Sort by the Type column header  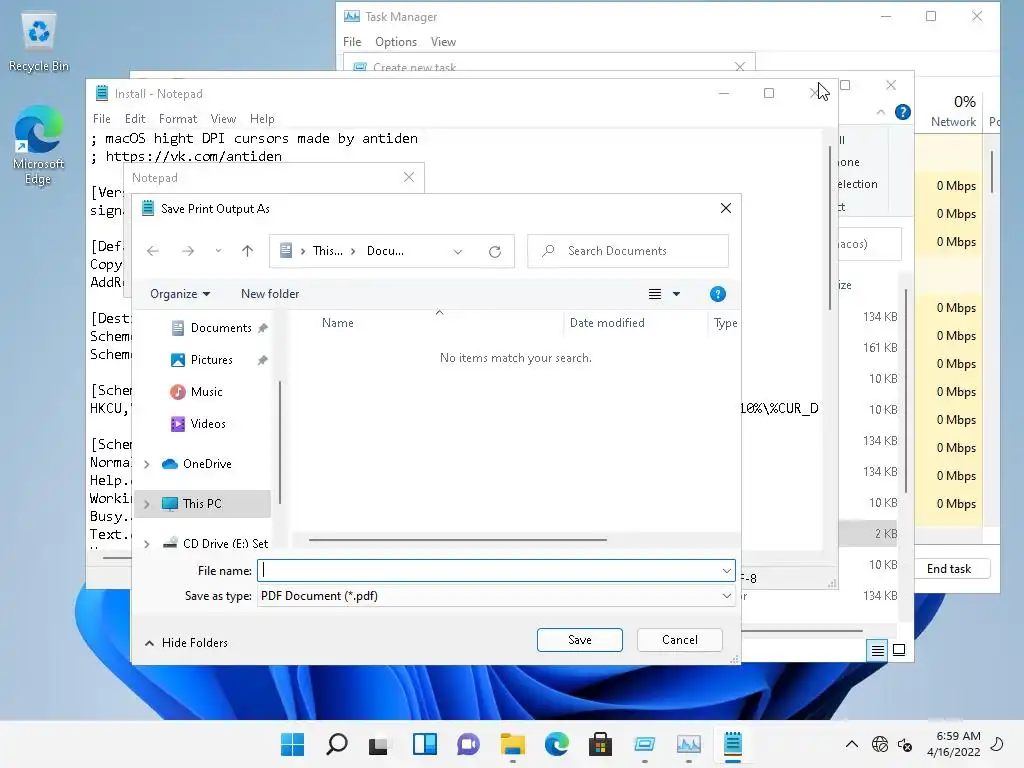(x=725, y=323)
